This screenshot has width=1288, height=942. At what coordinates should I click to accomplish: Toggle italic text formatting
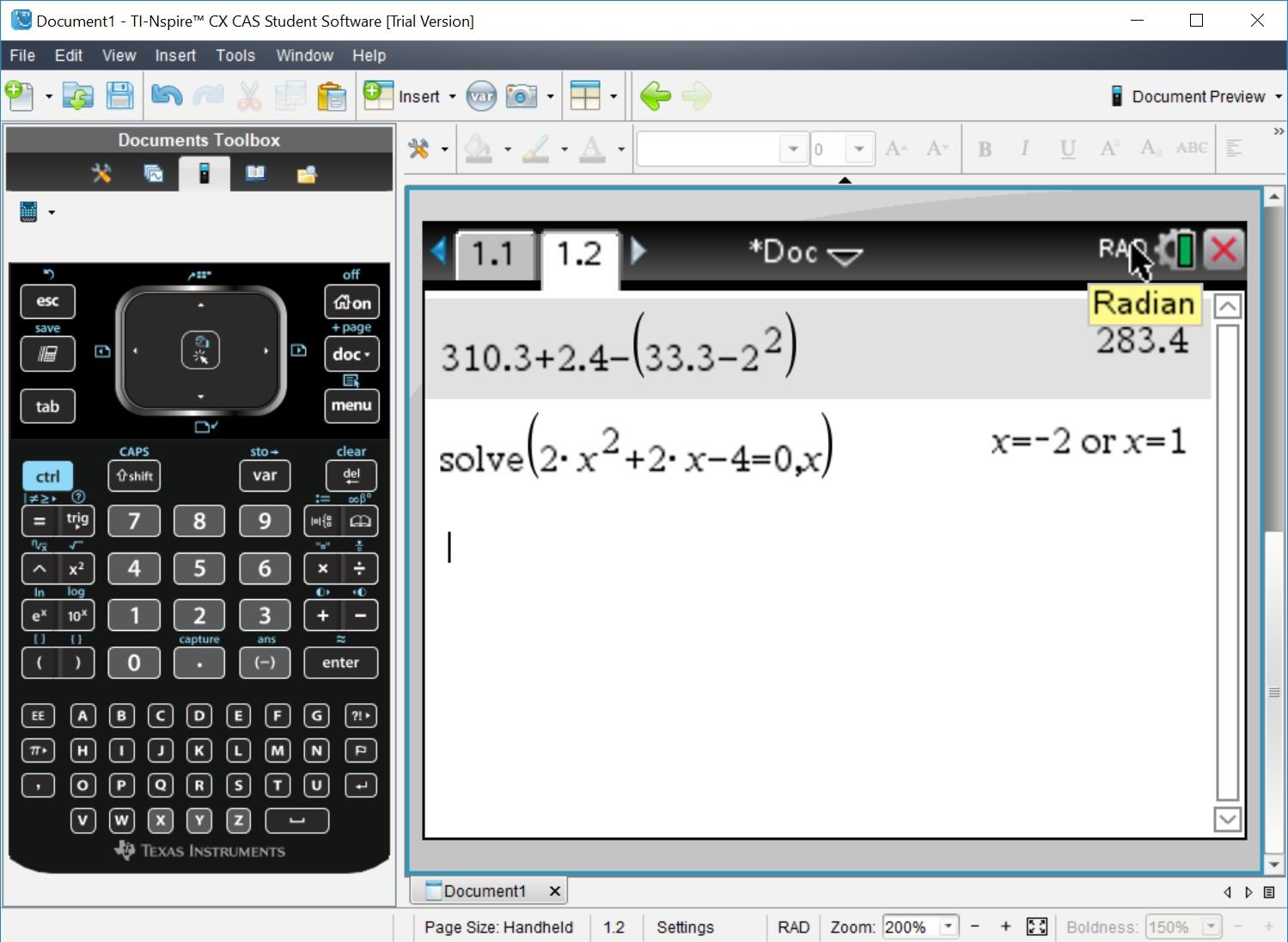[x=1024, y=149]
